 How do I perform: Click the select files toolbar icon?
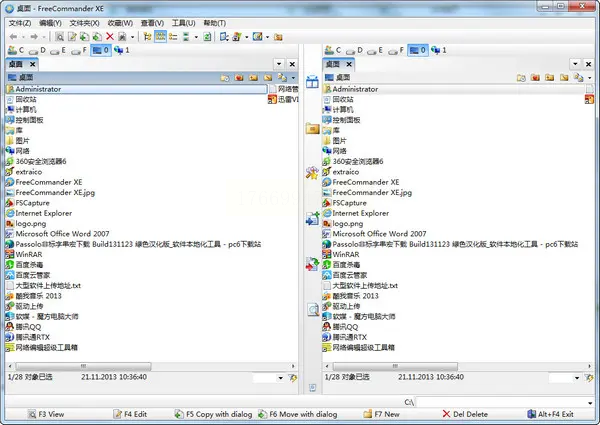coord(224,37)
